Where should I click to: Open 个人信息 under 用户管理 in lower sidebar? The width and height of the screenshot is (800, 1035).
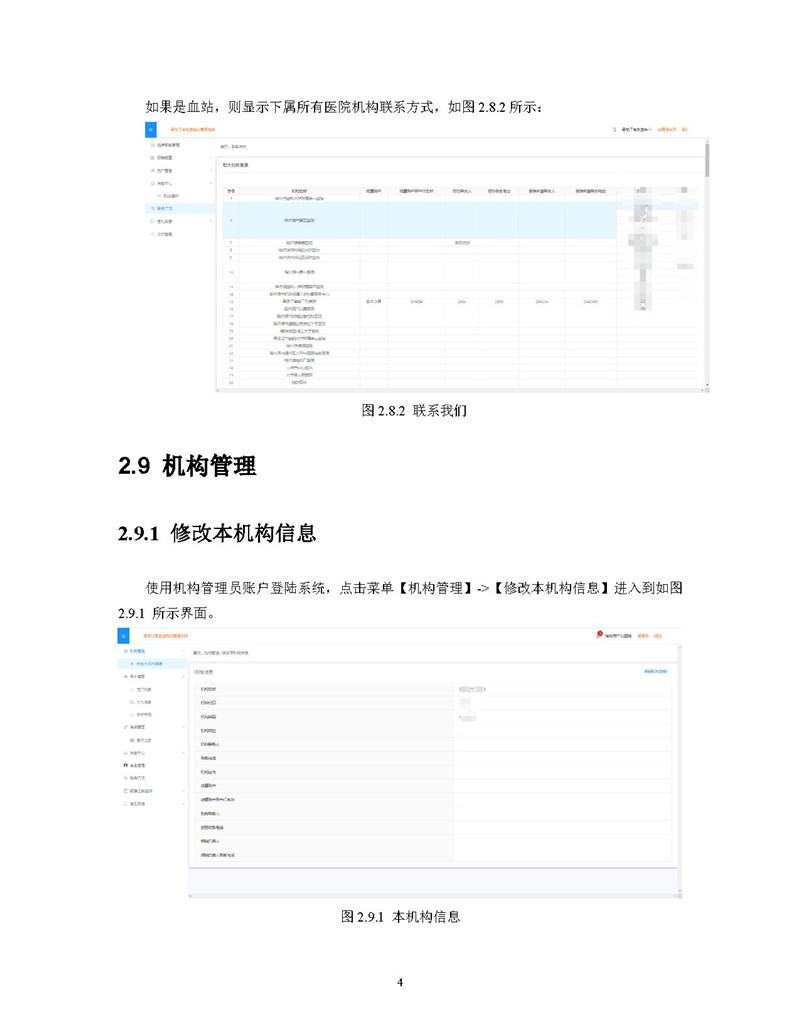tap(143, 702)
